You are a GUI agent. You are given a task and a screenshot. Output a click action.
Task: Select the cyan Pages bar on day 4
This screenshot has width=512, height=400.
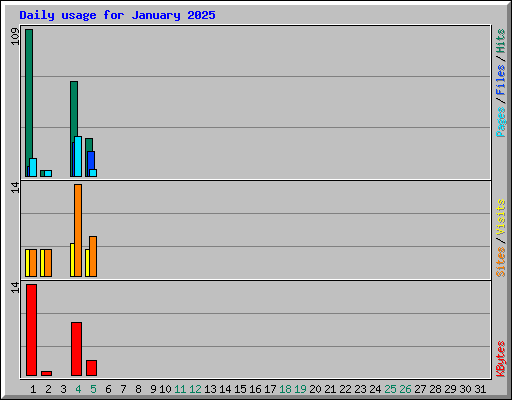coord(78,156)
